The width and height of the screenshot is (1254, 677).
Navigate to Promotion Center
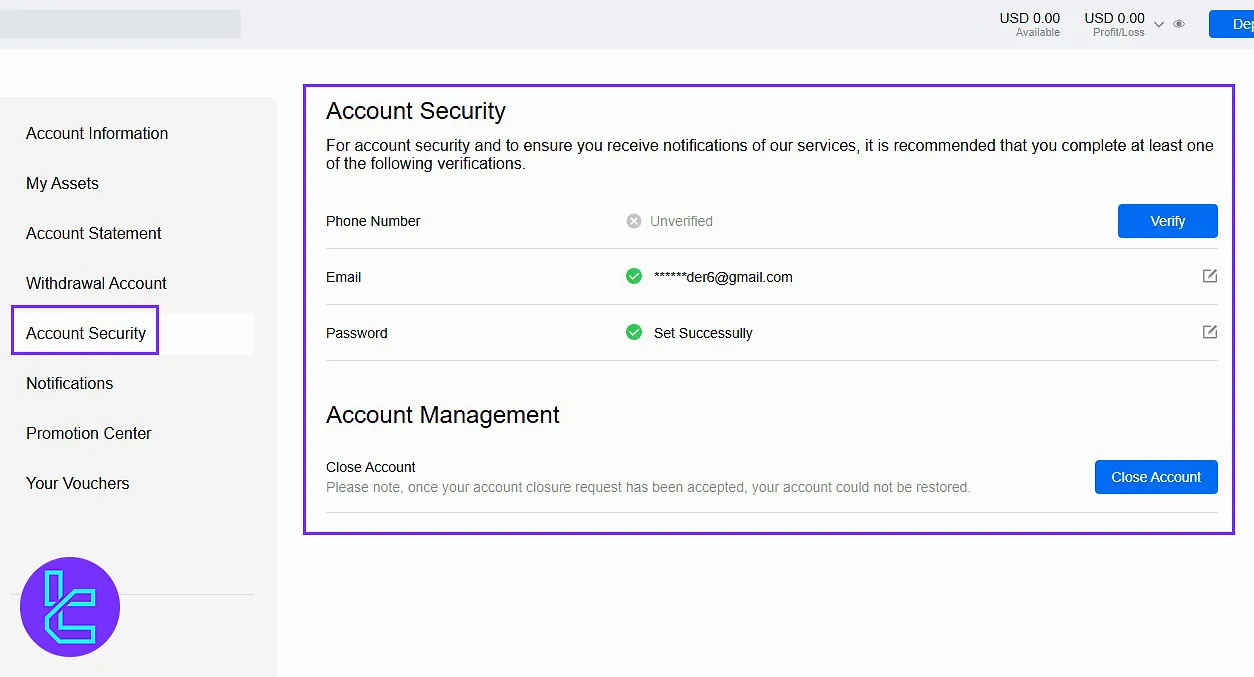pos(89,433)
